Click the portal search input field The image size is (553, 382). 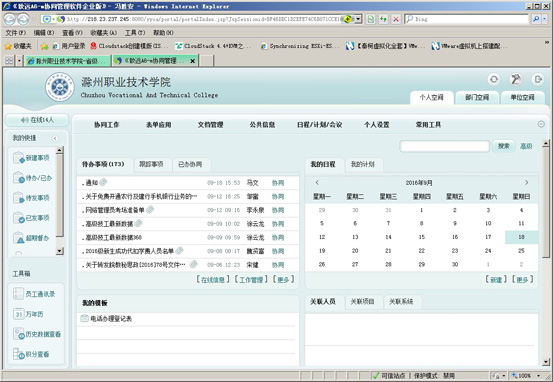[445, 146]
